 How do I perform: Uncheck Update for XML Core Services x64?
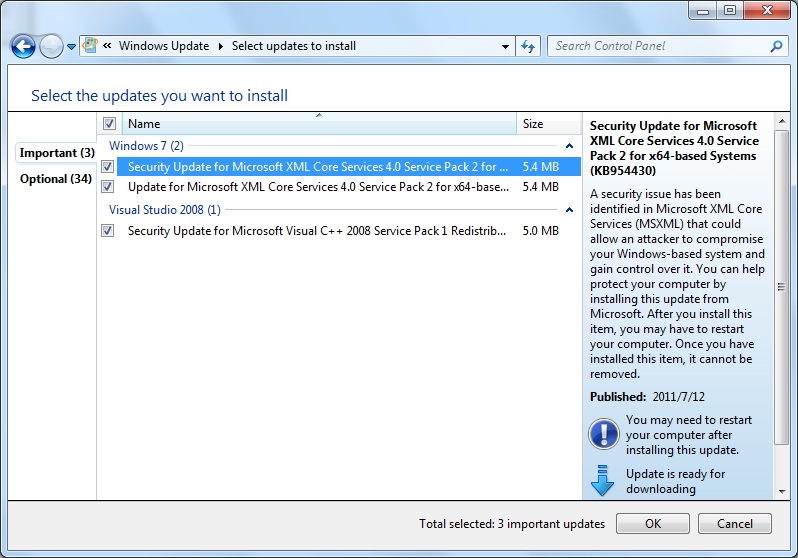coord(107,187)
